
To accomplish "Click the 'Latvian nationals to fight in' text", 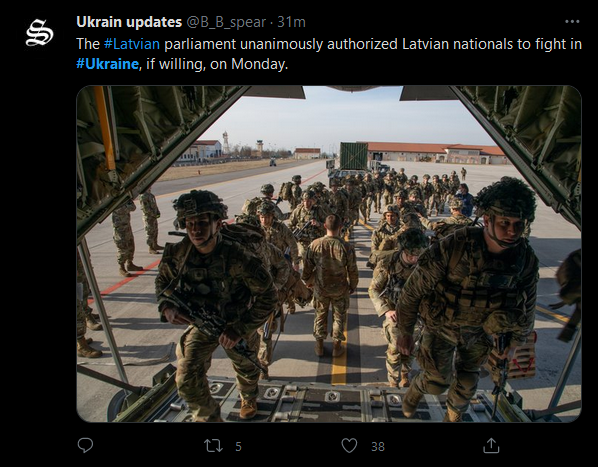I will coord(492,44).
